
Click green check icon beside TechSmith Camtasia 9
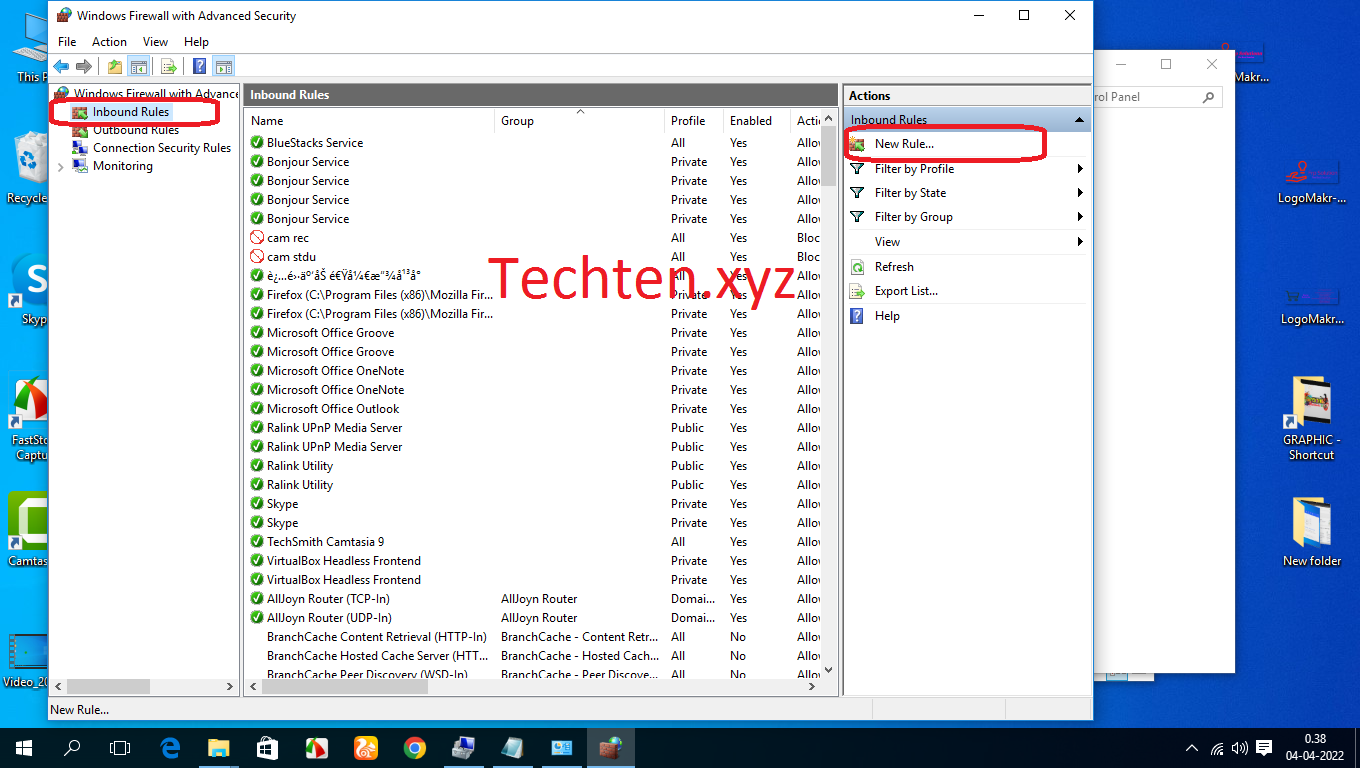257,542
